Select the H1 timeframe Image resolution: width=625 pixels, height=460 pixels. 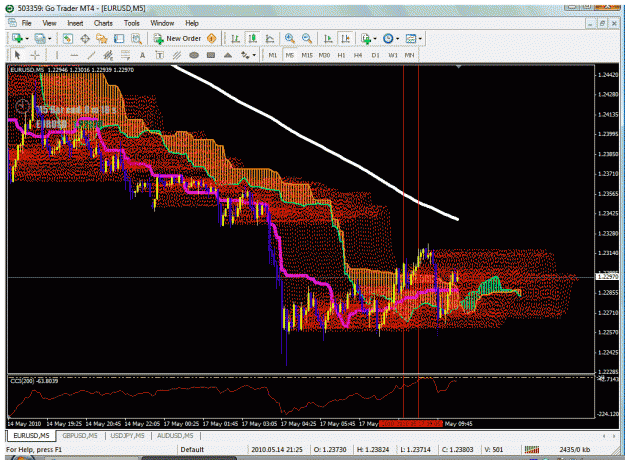341,55
